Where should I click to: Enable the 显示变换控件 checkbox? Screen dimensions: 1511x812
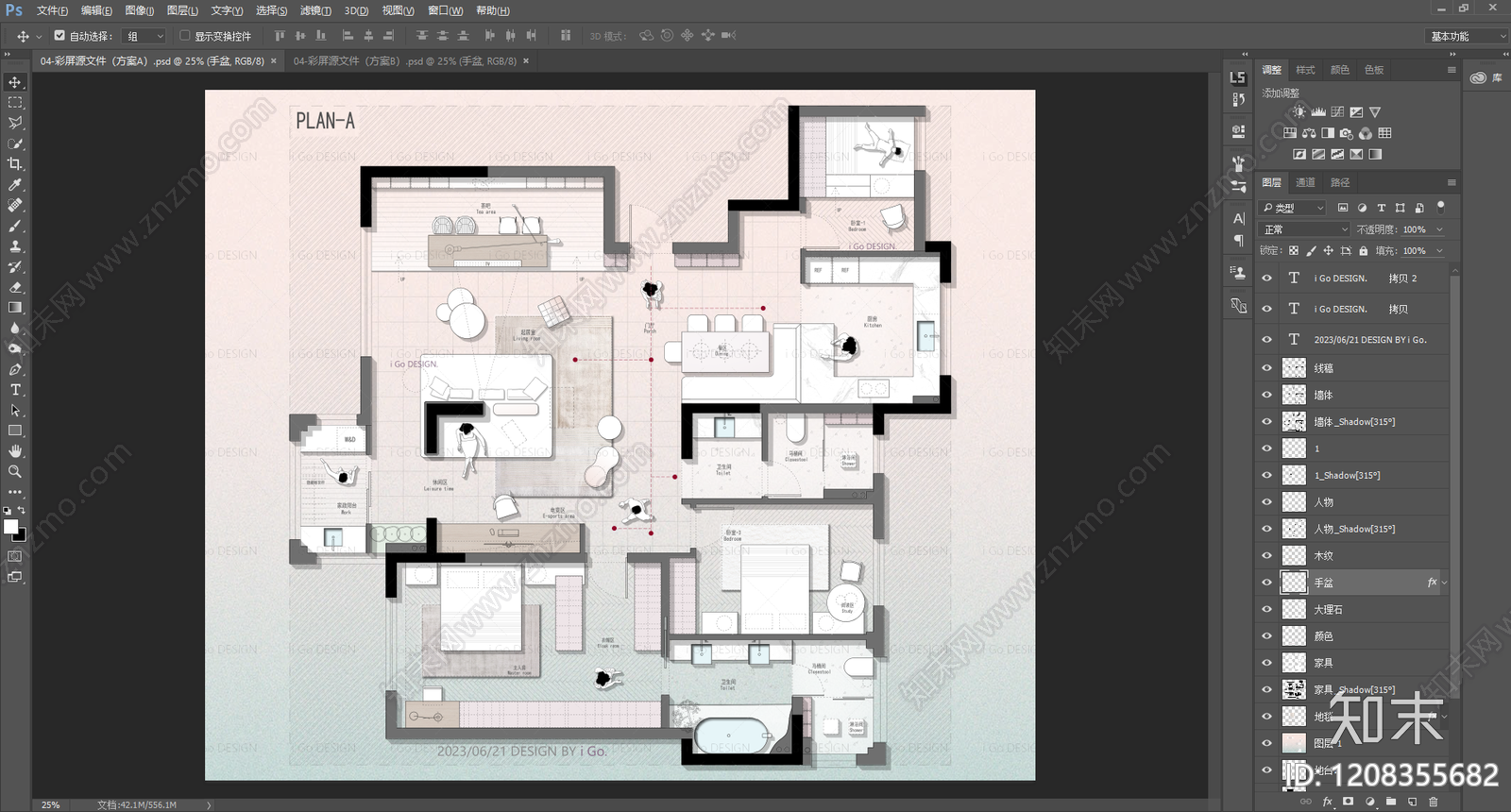185,36
